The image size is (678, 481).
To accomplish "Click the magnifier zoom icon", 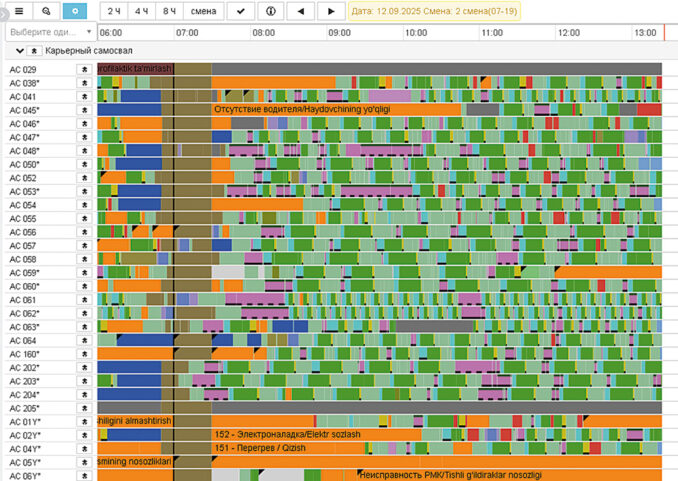I will coord(46,11).
